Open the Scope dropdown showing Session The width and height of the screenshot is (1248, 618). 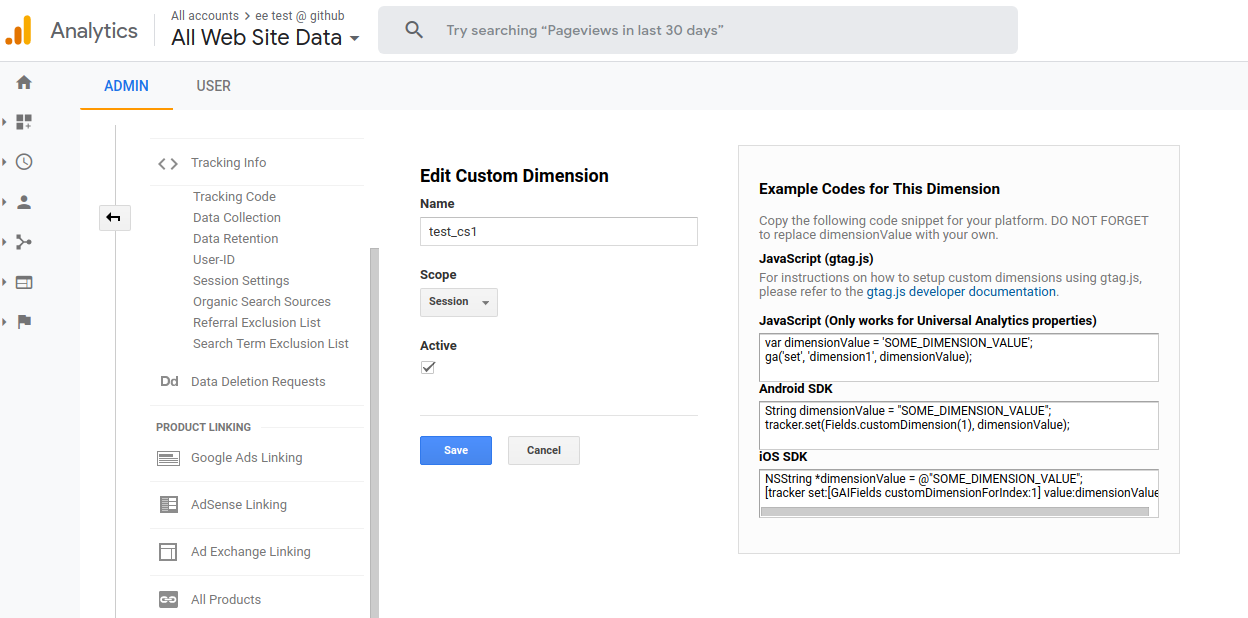pos(458,302)
